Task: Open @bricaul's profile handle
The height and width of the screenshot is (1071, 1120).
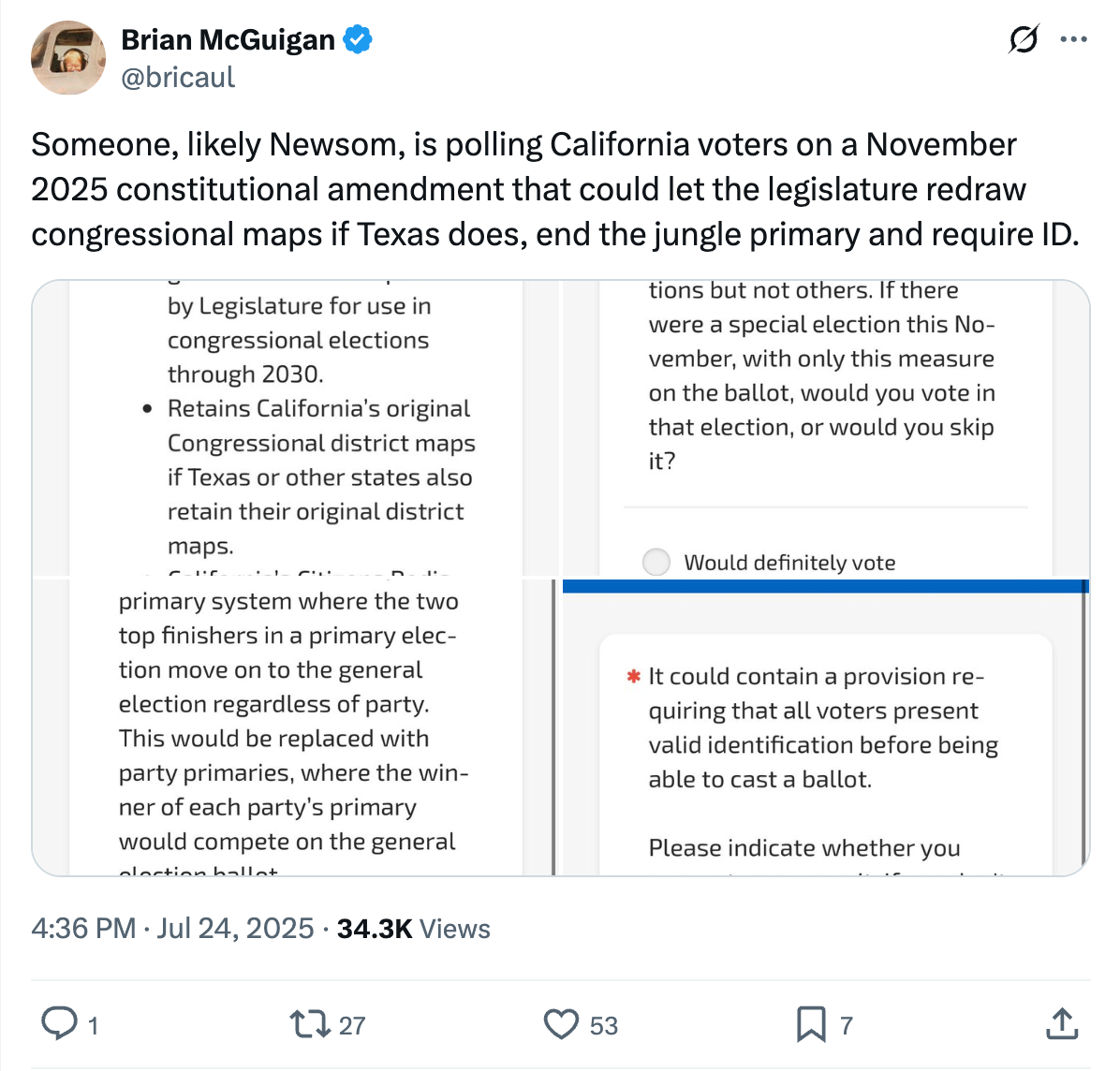Action: pos(178,77)
